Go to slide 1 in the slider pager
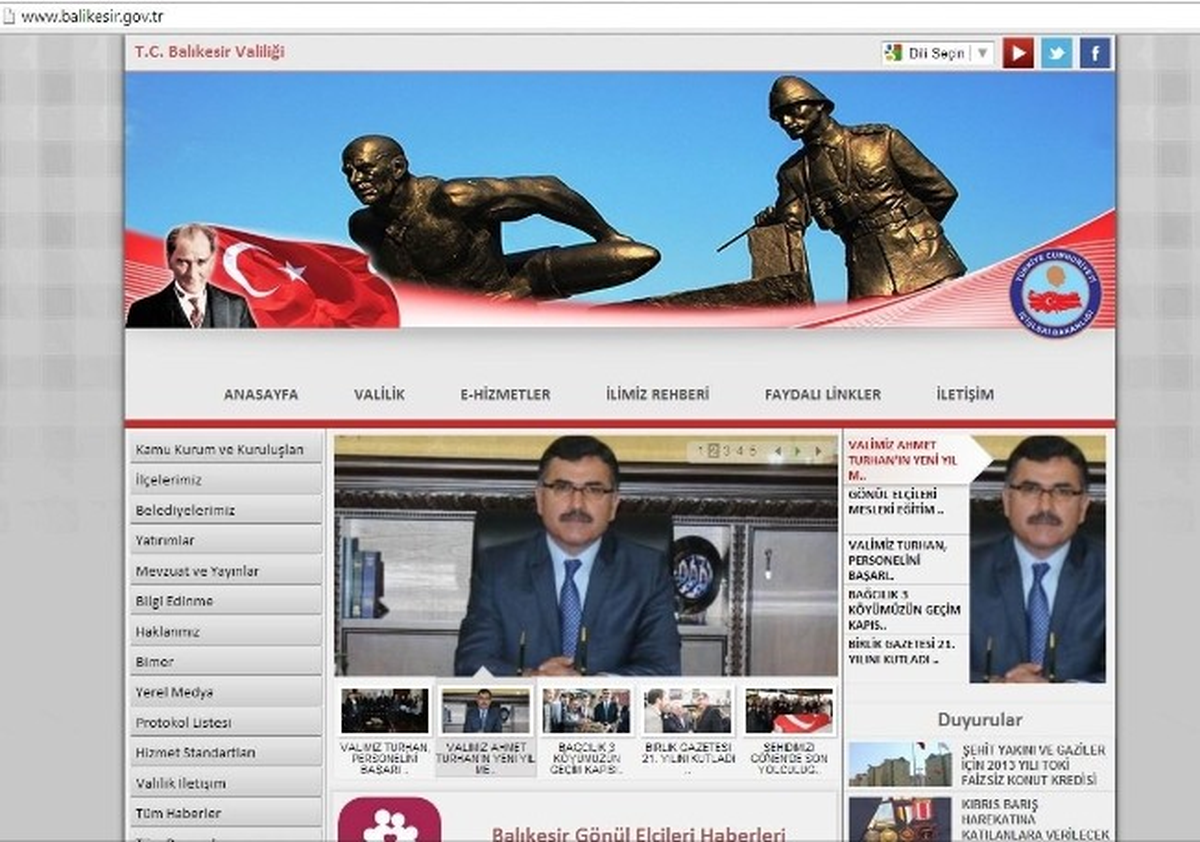The height and width of the screenshot is (842, 1200). click(702, 451)
